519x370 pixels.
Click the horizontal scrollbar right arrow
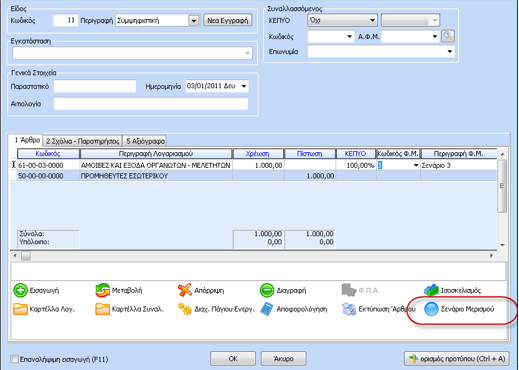point(491,256)
